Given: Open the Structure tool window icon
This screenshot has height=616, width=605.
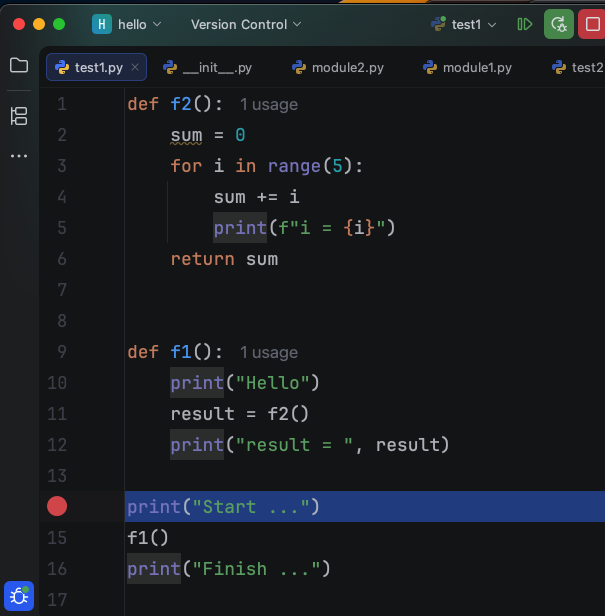Looking at the screenshot, I should (18, 116).
